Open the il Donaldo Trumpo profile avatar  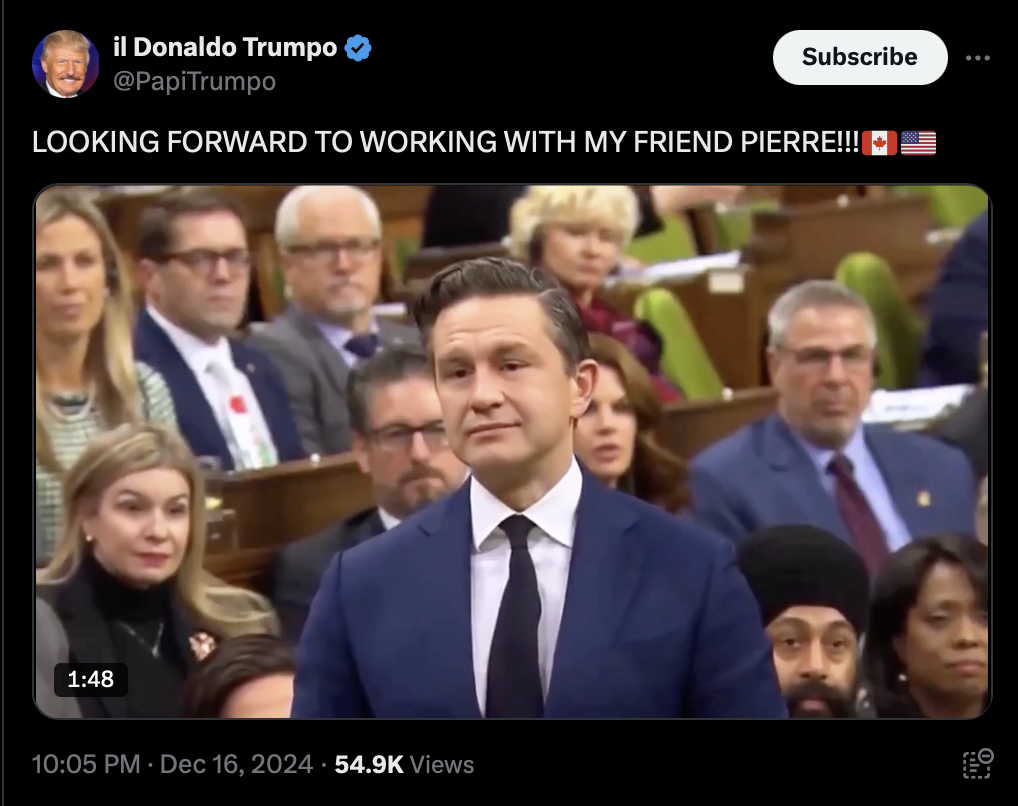pyautogui.click(x=65, y=64)
